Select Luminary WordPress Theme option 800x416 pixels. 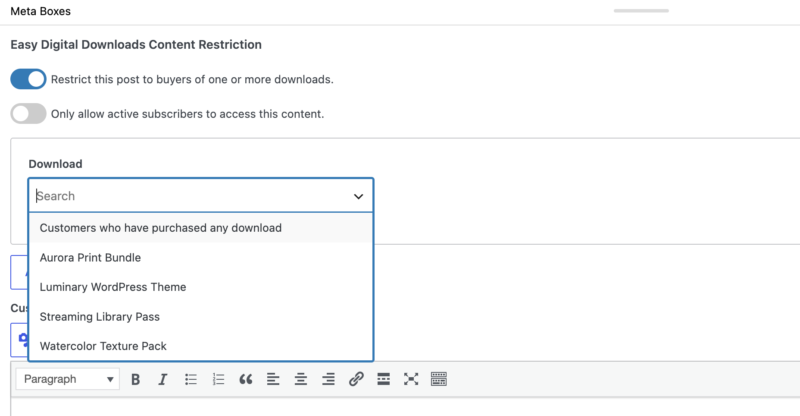pyautogui.click(x=201, y=287)
